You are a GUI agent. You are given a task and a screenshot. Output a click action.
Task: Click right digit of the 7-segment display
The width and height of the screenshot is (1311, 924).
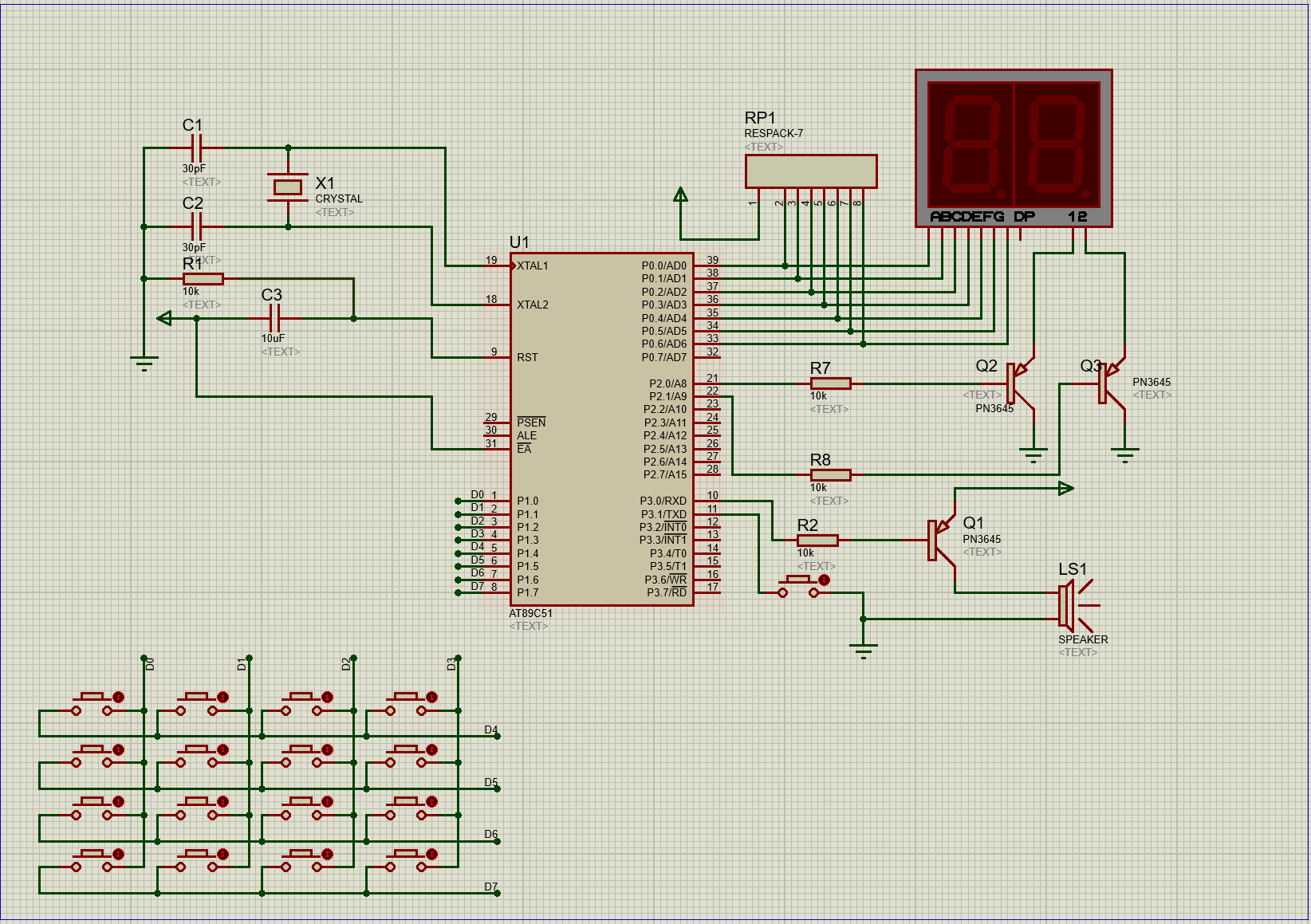pyautogui.click(x=1057, y=144)
